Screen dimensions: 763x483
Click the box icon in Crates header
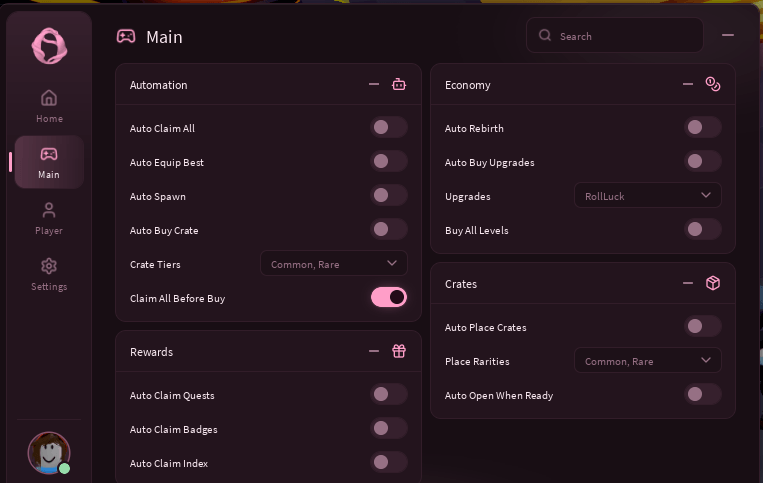pyautogui.click(x=712, y=283)
